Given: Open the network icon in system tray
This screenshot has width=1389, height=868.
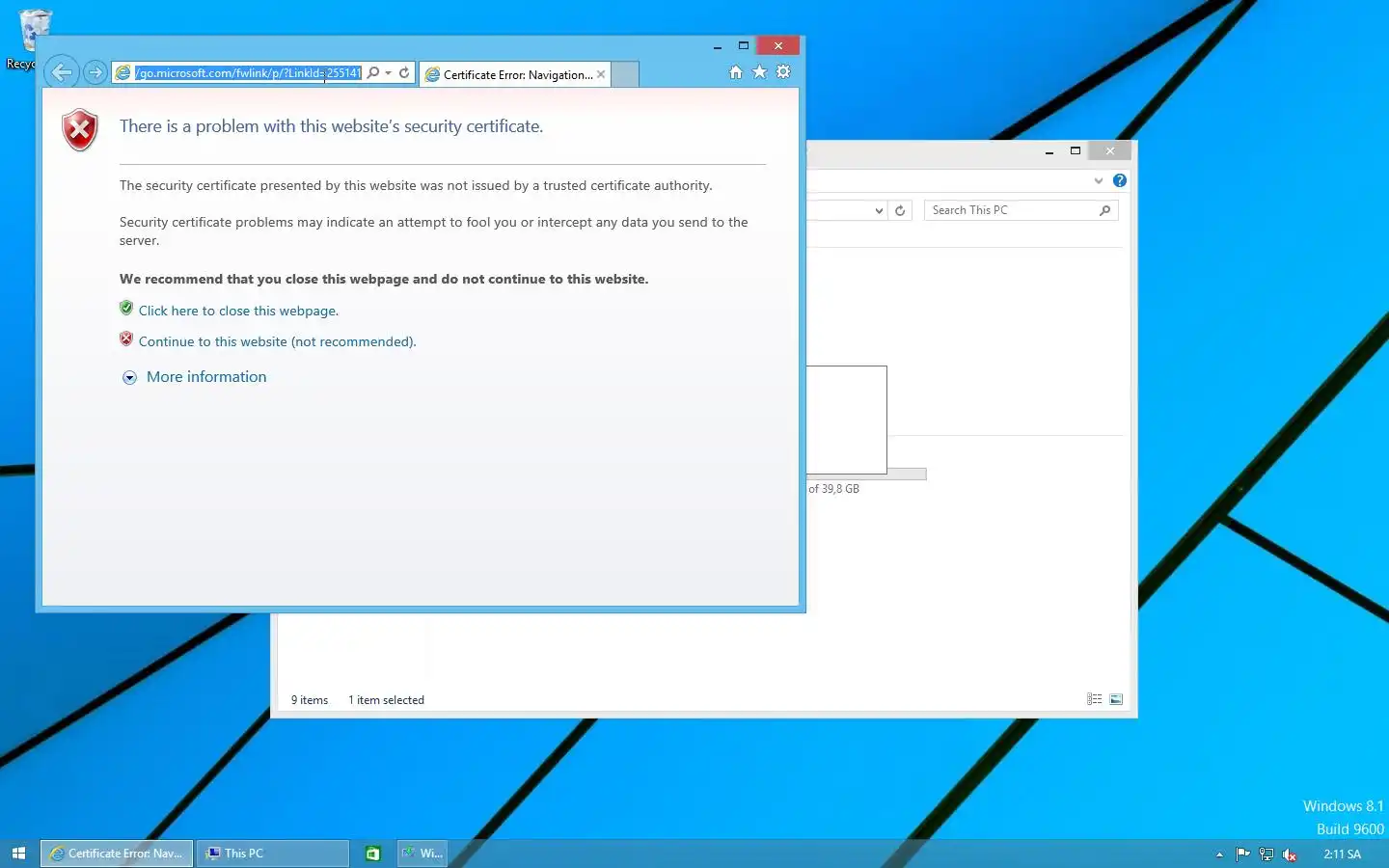Looking at the screenshot, I should pos(1266,854).
